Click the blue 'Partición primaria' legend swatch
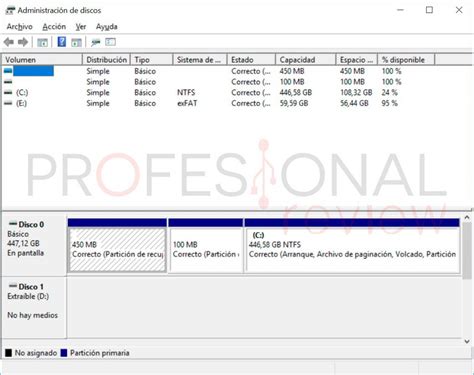This screenshot has width=474, height=375. [x=64, y=353]
